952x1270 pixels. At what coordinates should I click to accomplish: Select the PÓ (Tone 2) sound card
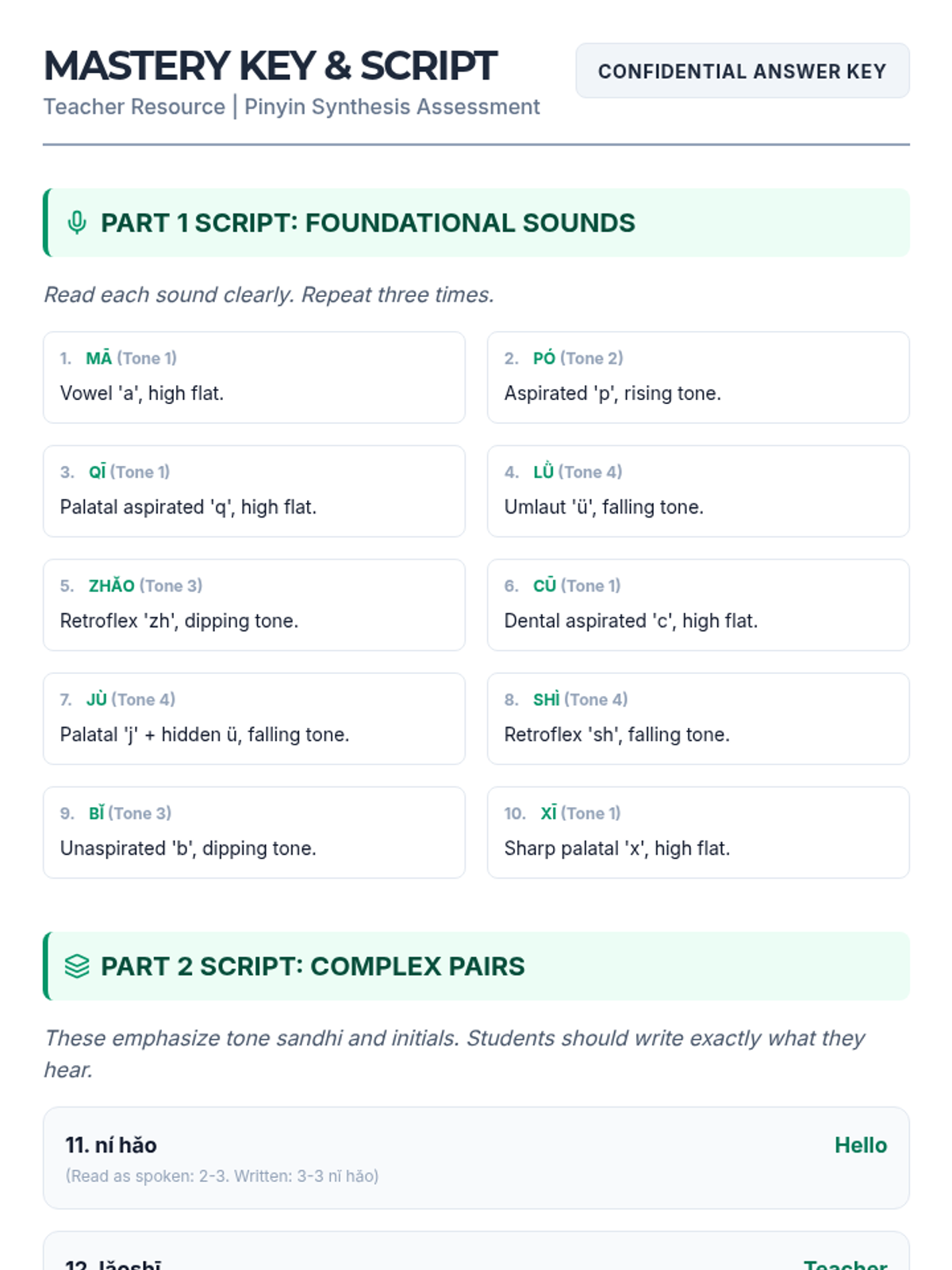tap(697, 377)
